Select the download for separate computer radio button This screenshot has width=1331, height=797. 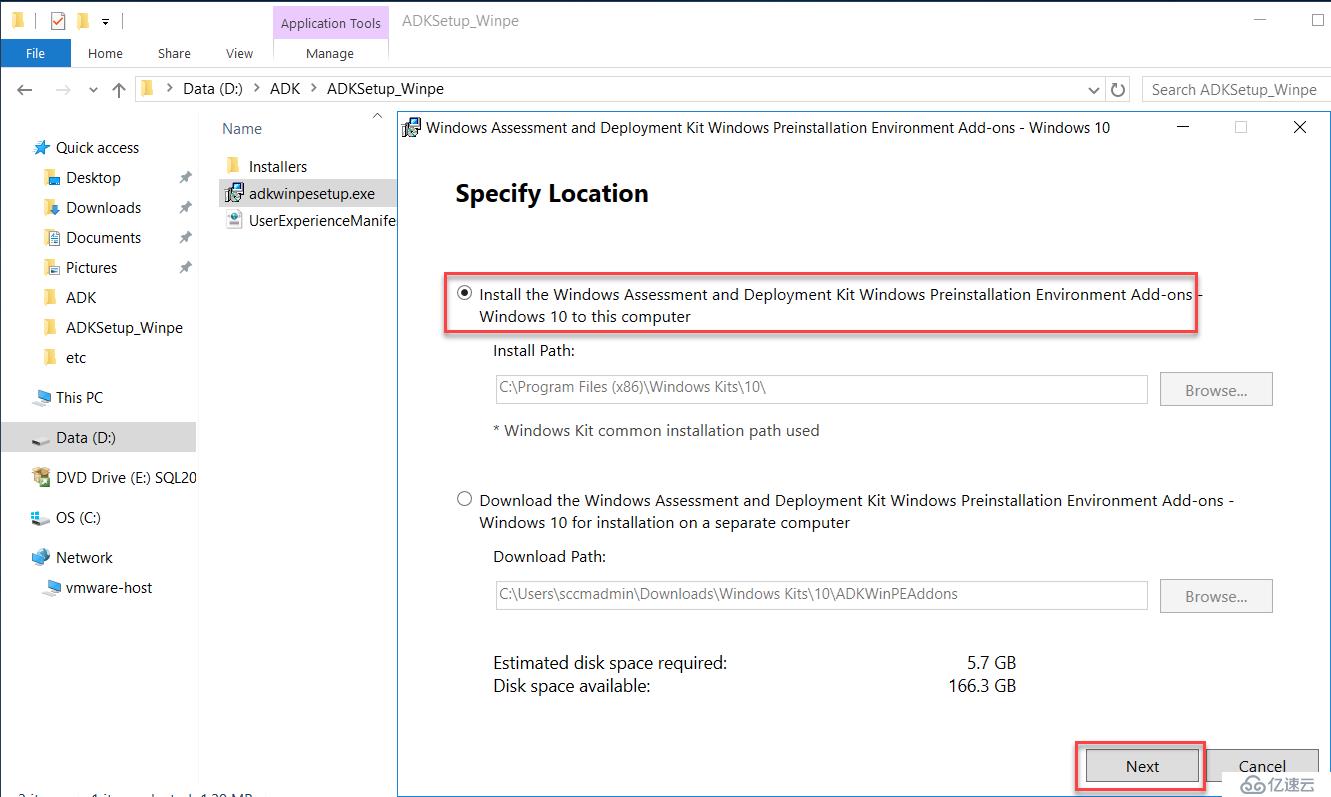pyautogui.click(x=464, y=499)
